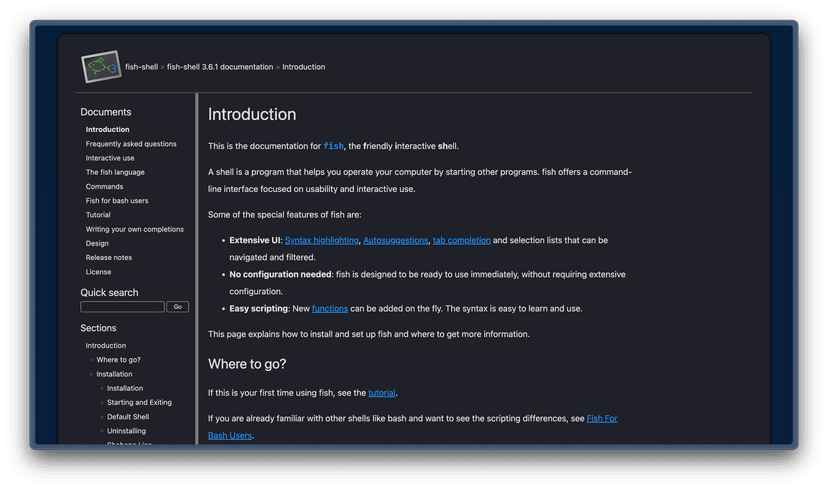Click the fish-shell logo icon
Image resolution: width=828 pixels, height=489 pixels.
101,67
